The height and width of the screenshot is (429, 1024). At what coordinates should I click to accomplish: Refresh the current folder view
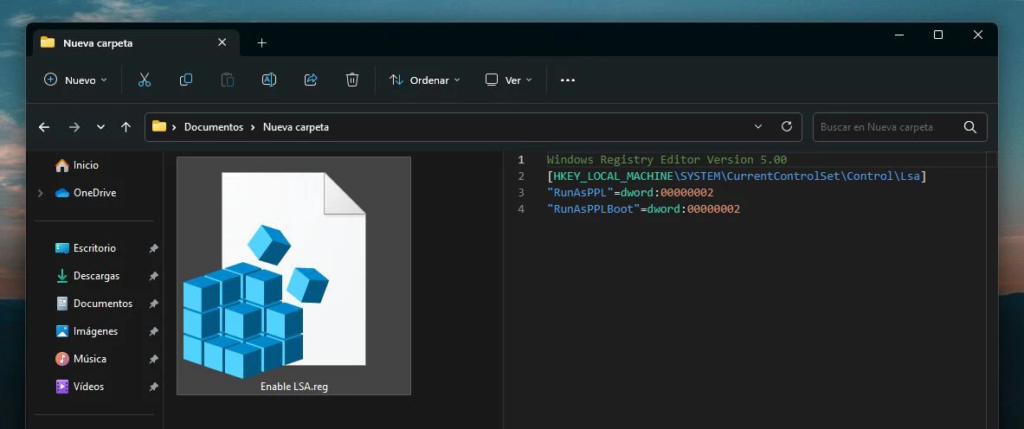[x=787, y=127]
